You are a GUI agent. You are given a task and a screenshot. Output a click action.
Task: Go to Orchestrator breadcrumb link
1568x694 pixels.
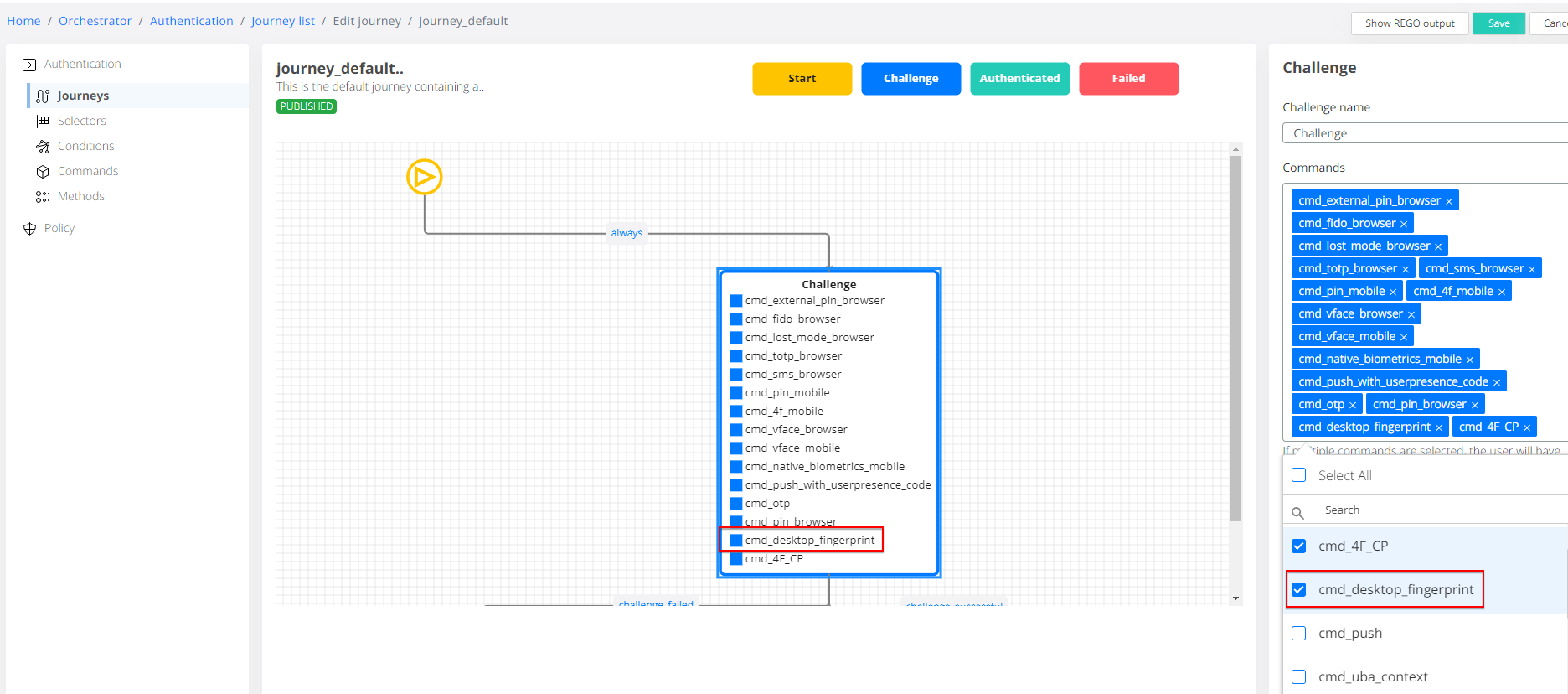(95, 21)
